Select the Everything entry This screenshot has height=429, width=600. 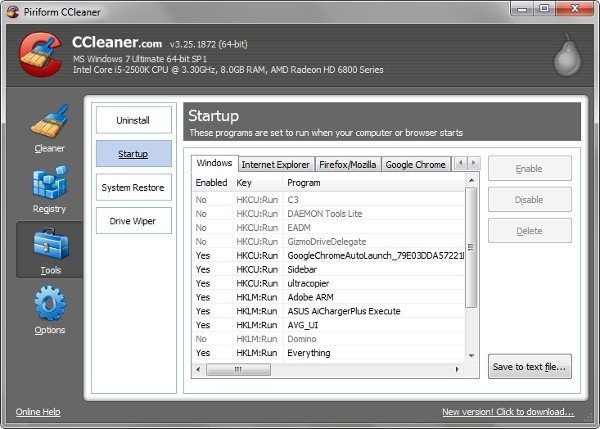[328, 353]
